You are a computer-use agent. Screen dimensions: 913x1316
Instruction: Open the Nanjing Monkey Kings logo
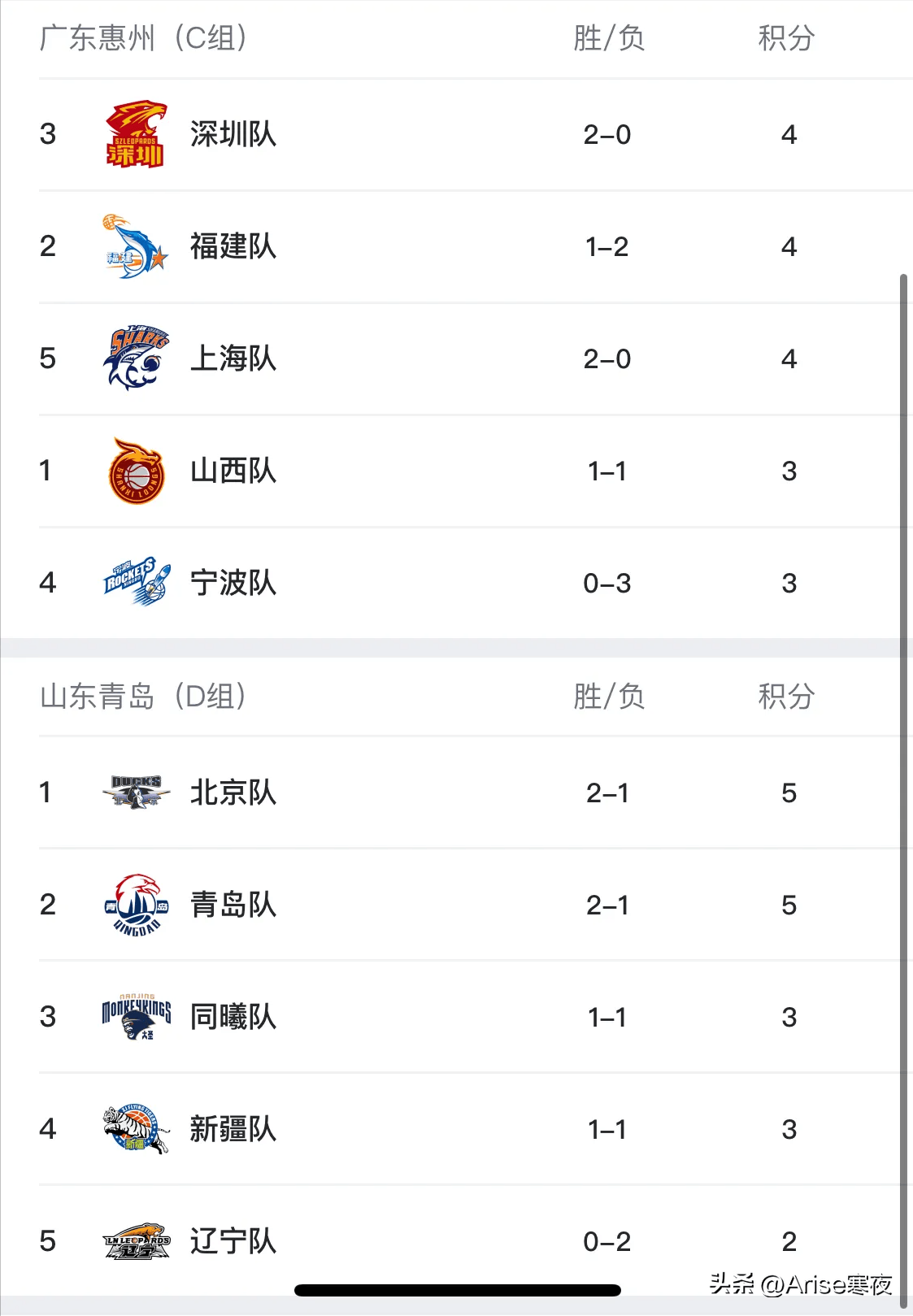click(136, 1017)
